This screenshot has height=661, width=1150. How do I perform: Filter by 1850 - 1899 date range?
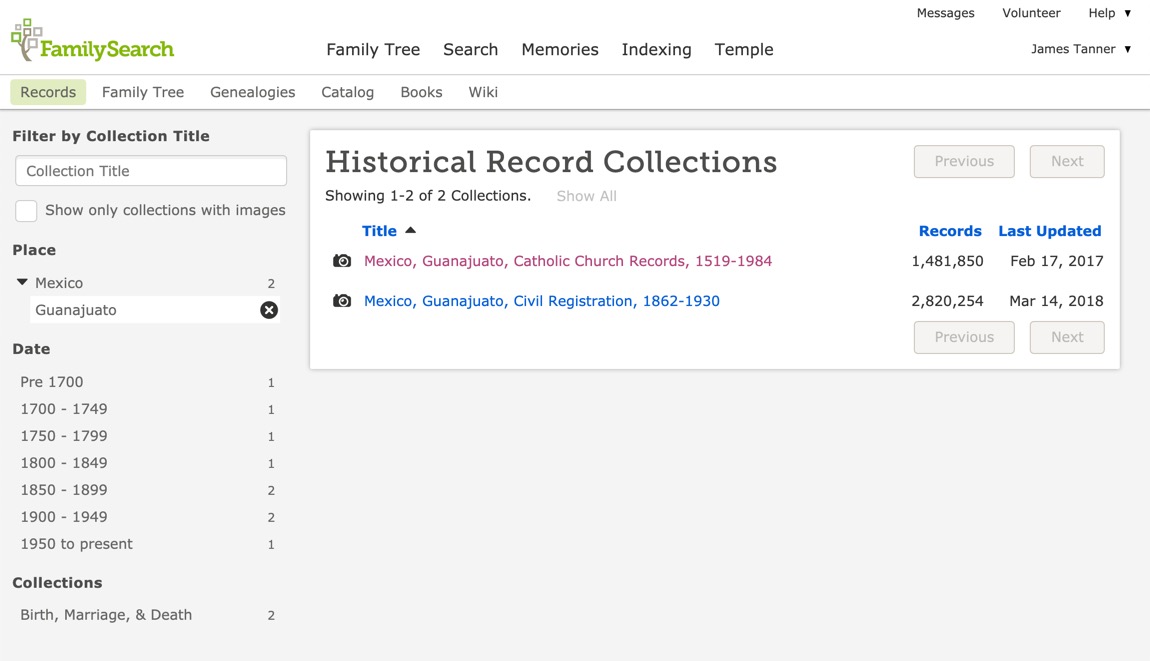click(64, 489)
